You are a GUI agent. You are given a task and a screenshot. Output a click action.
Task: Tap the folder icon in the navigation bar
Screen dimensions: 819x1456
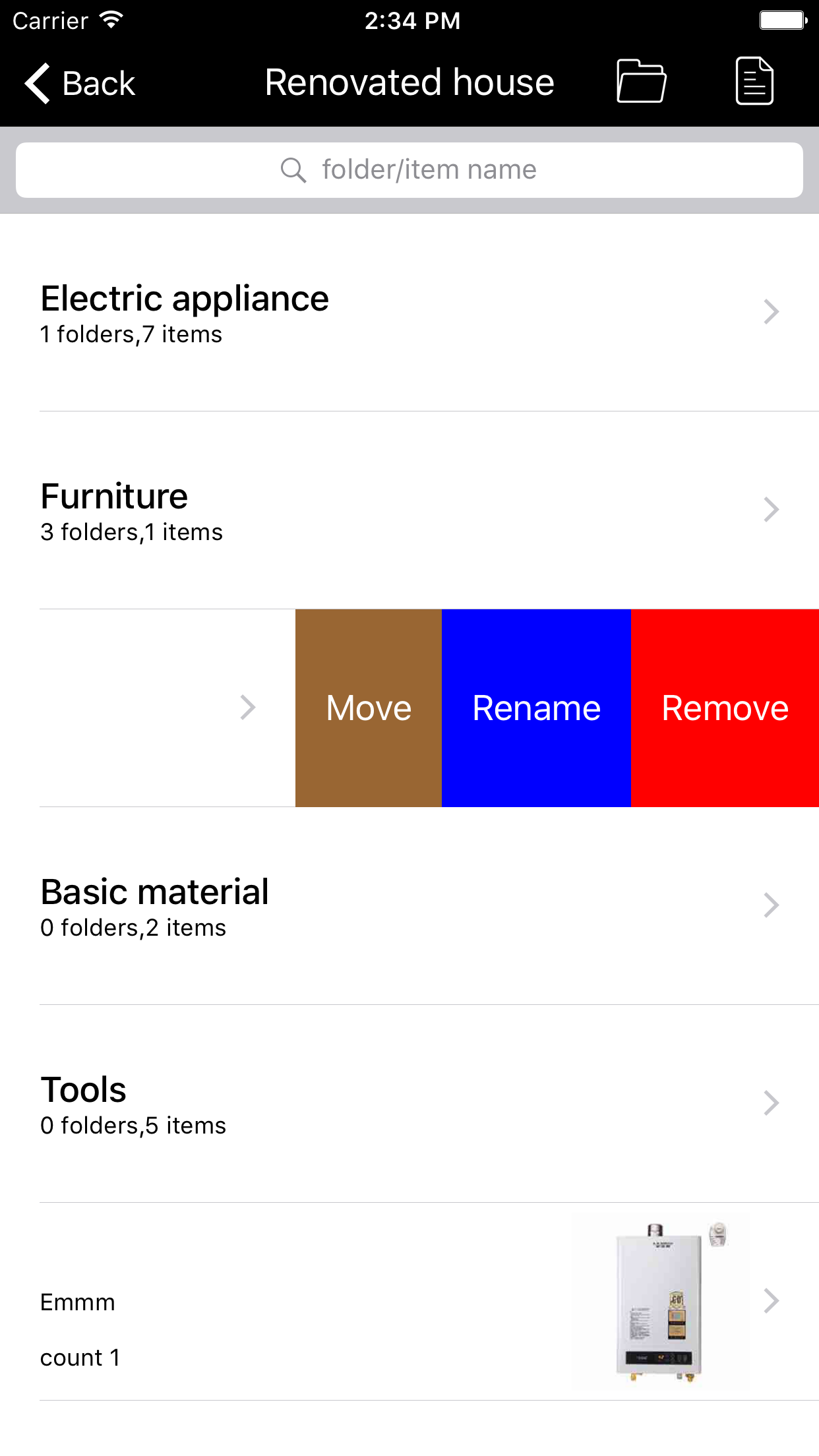pos(641,81)
